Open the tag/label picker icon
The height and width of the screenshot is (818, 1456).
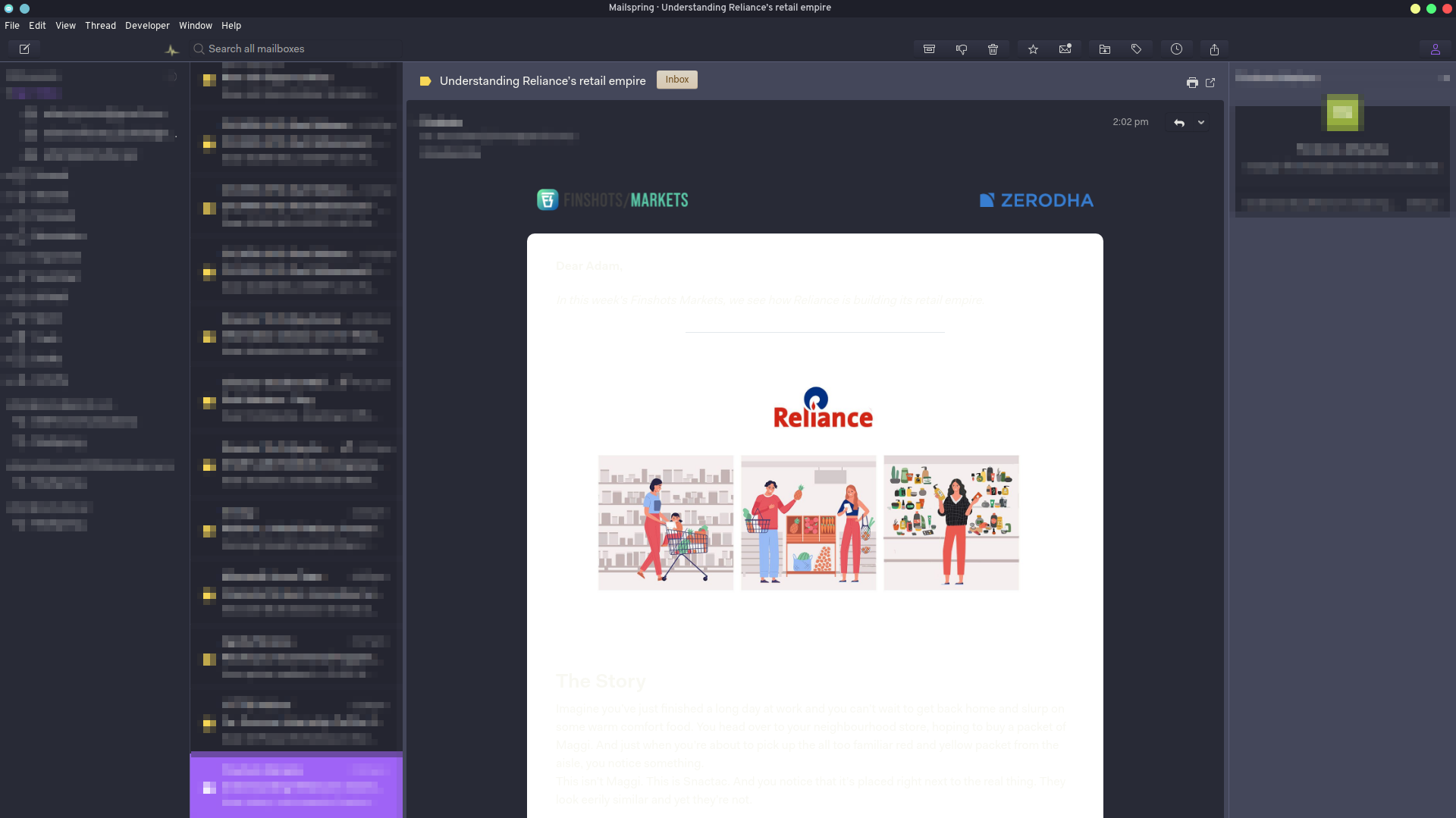pos(1136,49)
